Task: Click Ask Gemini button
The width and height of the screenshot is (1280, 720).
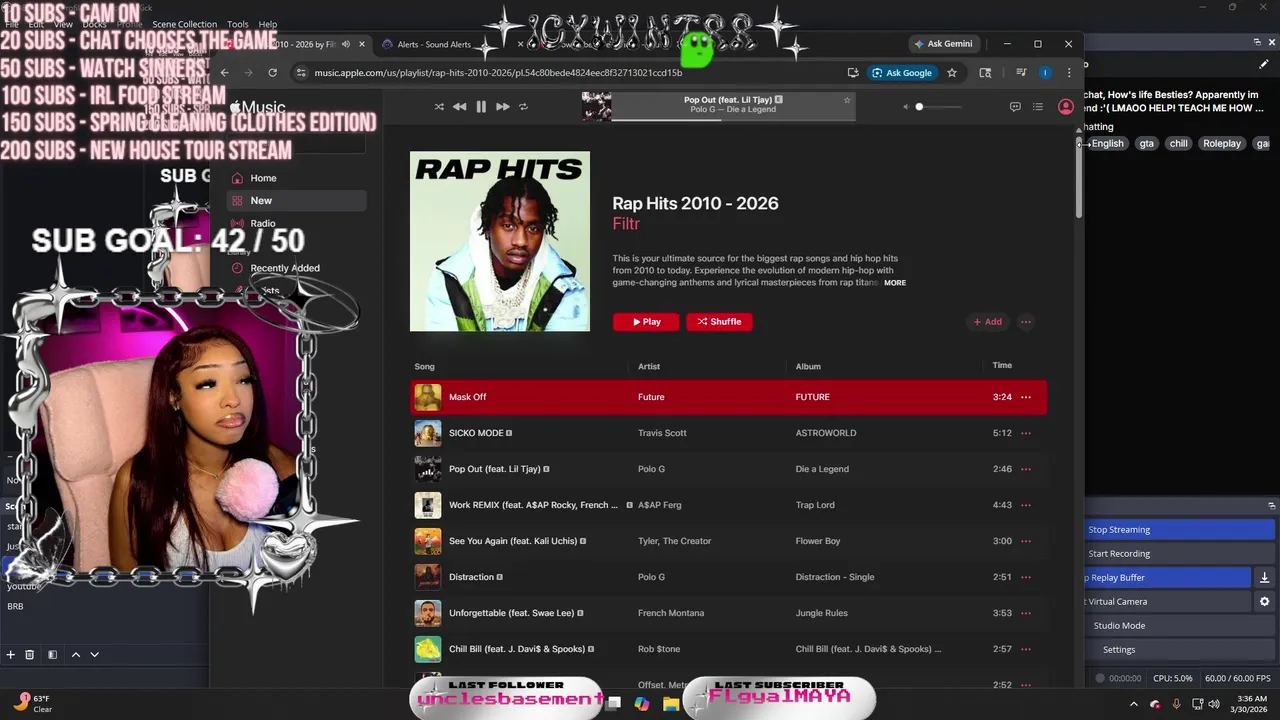Action: [x=943, y=44]
